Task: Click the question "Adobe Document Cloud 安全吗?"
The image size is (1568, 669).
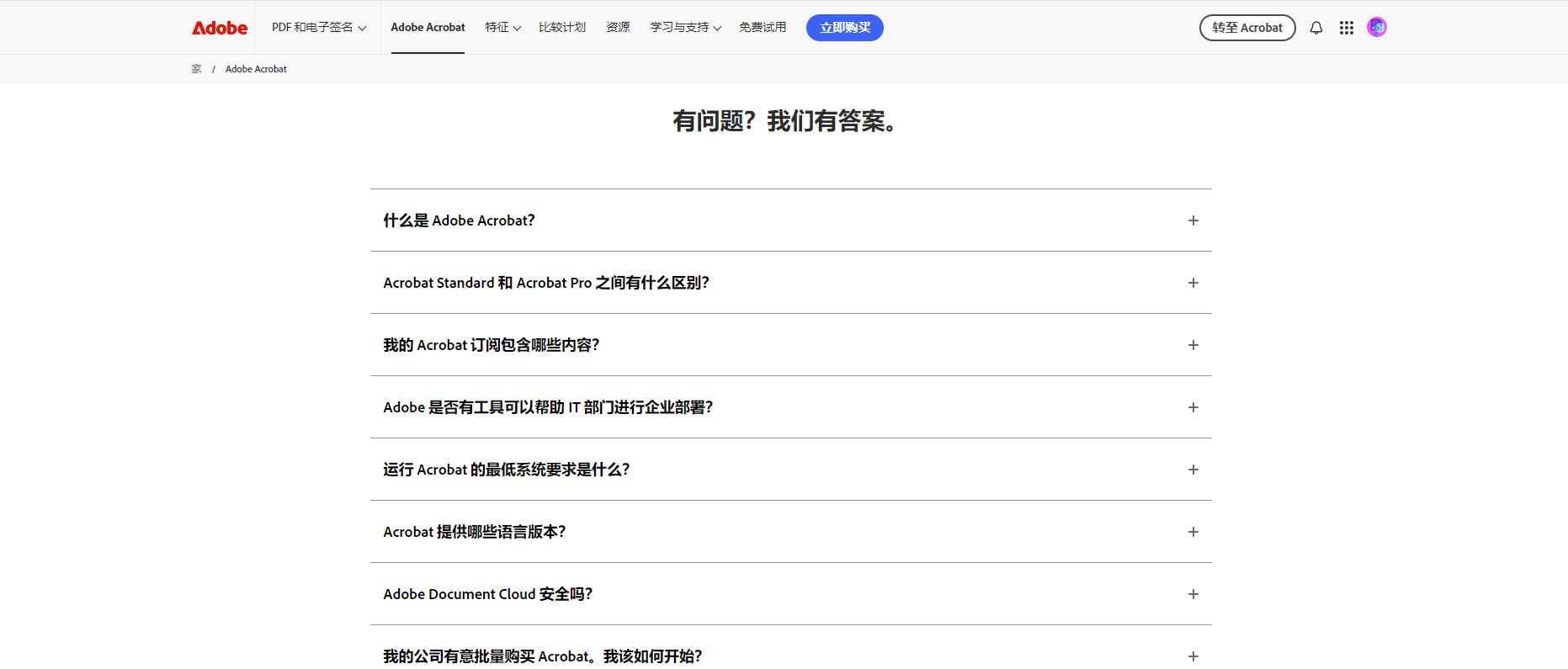Action: click(487, 594)
